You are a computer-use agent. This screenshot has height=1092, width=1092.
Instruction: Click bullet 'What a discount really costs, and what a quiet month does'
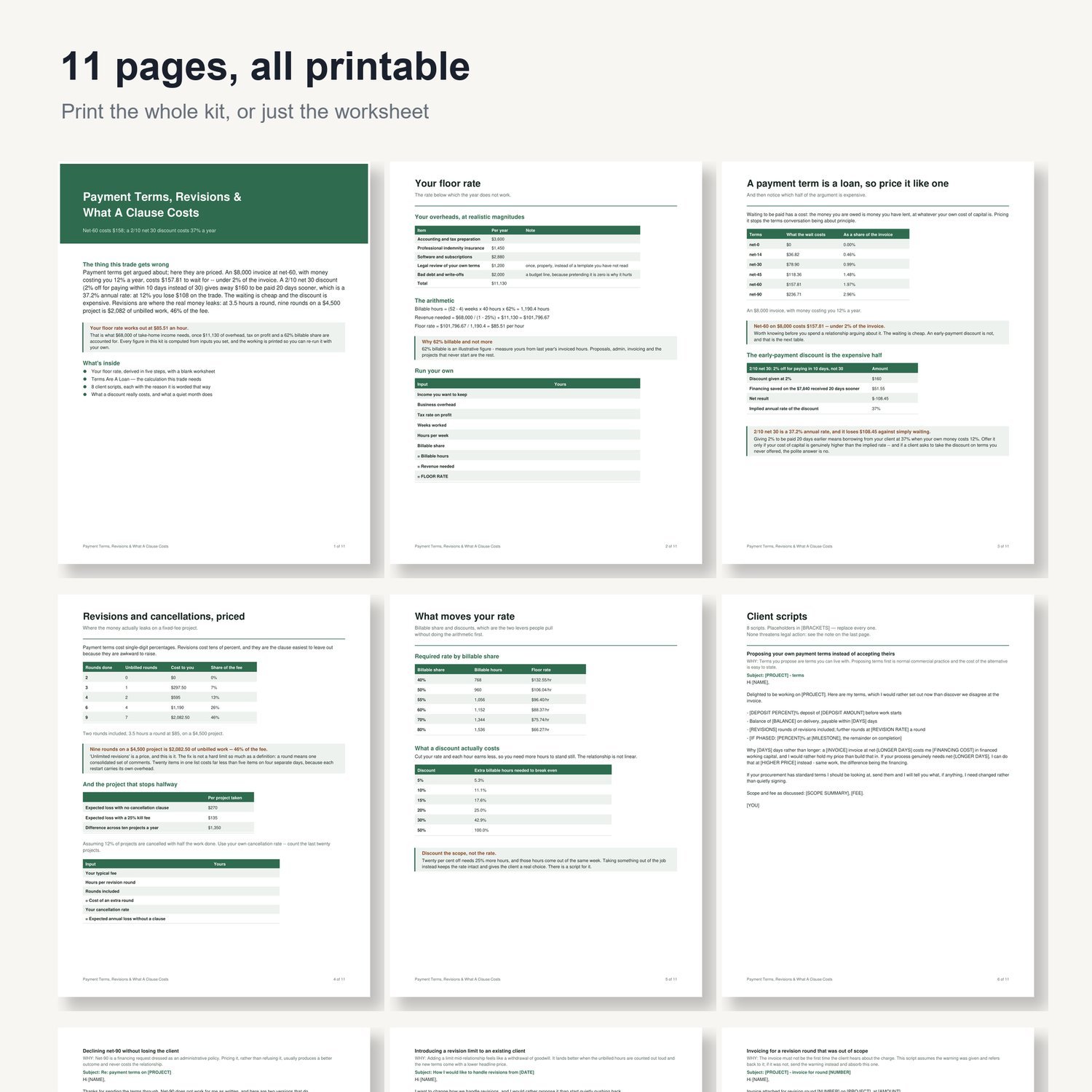point(151,395)
